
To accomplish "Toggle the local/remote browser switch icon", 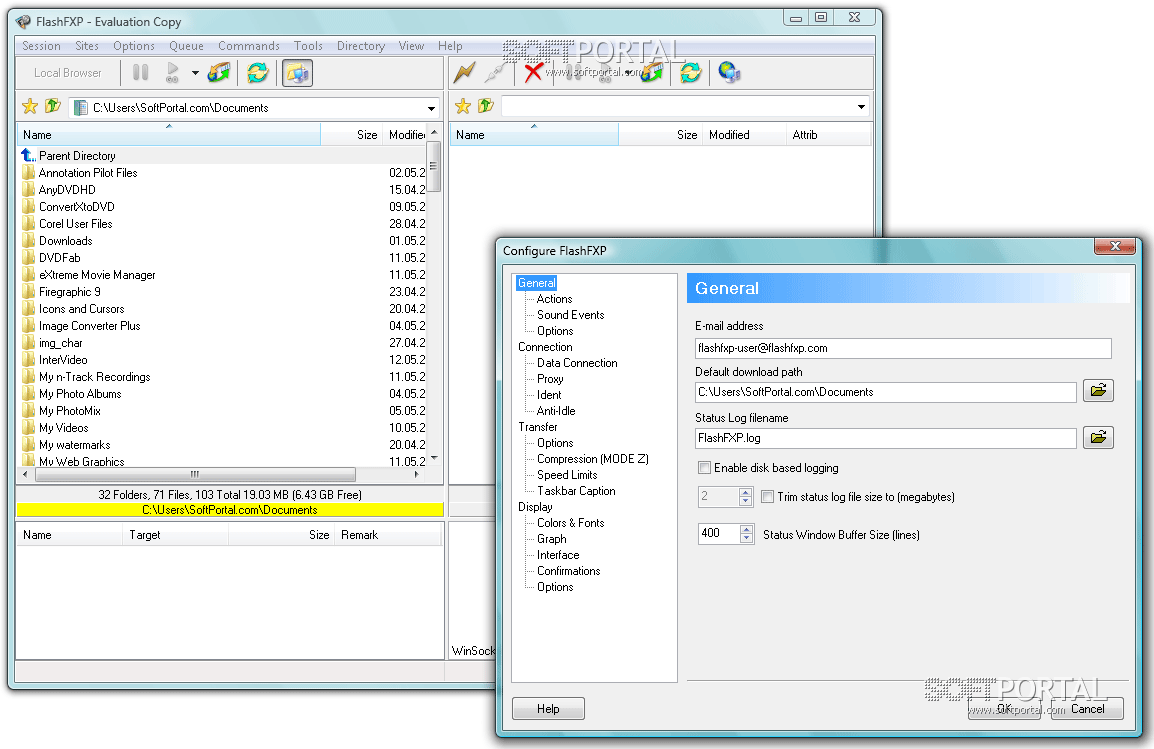I will pyautogui.click(x=297, y=73).
